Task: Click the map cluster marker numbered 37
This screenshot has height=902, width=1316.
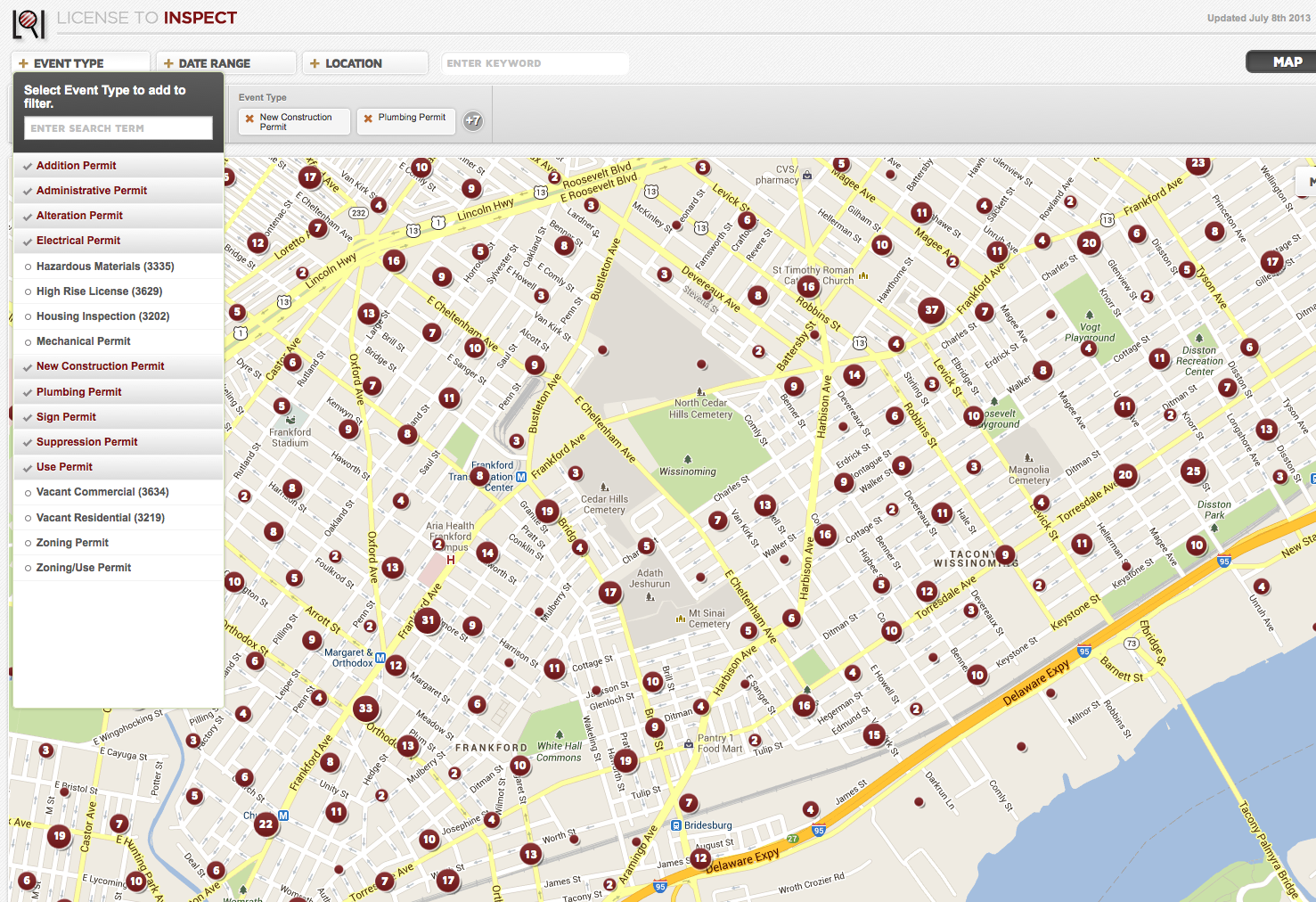Action: coord(931,310)
